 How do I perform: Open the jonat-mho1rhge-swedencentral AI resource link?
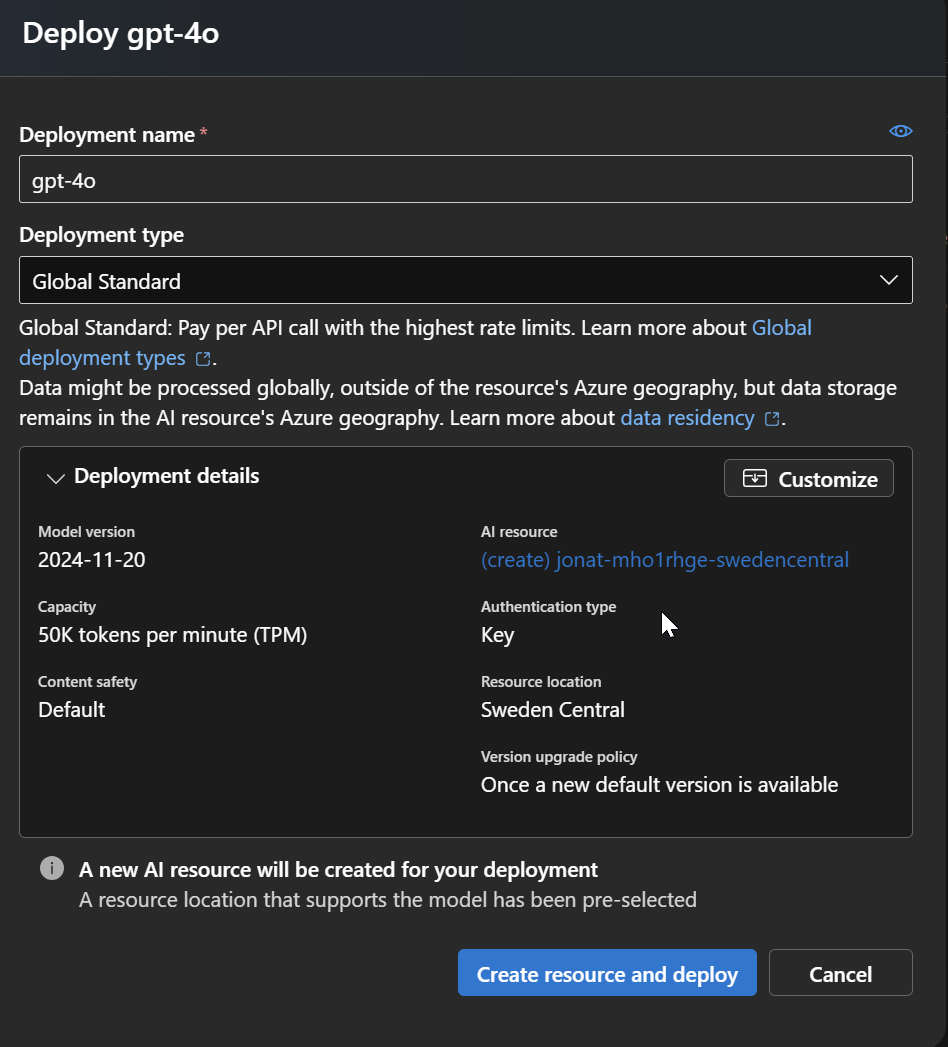(665, 560)
